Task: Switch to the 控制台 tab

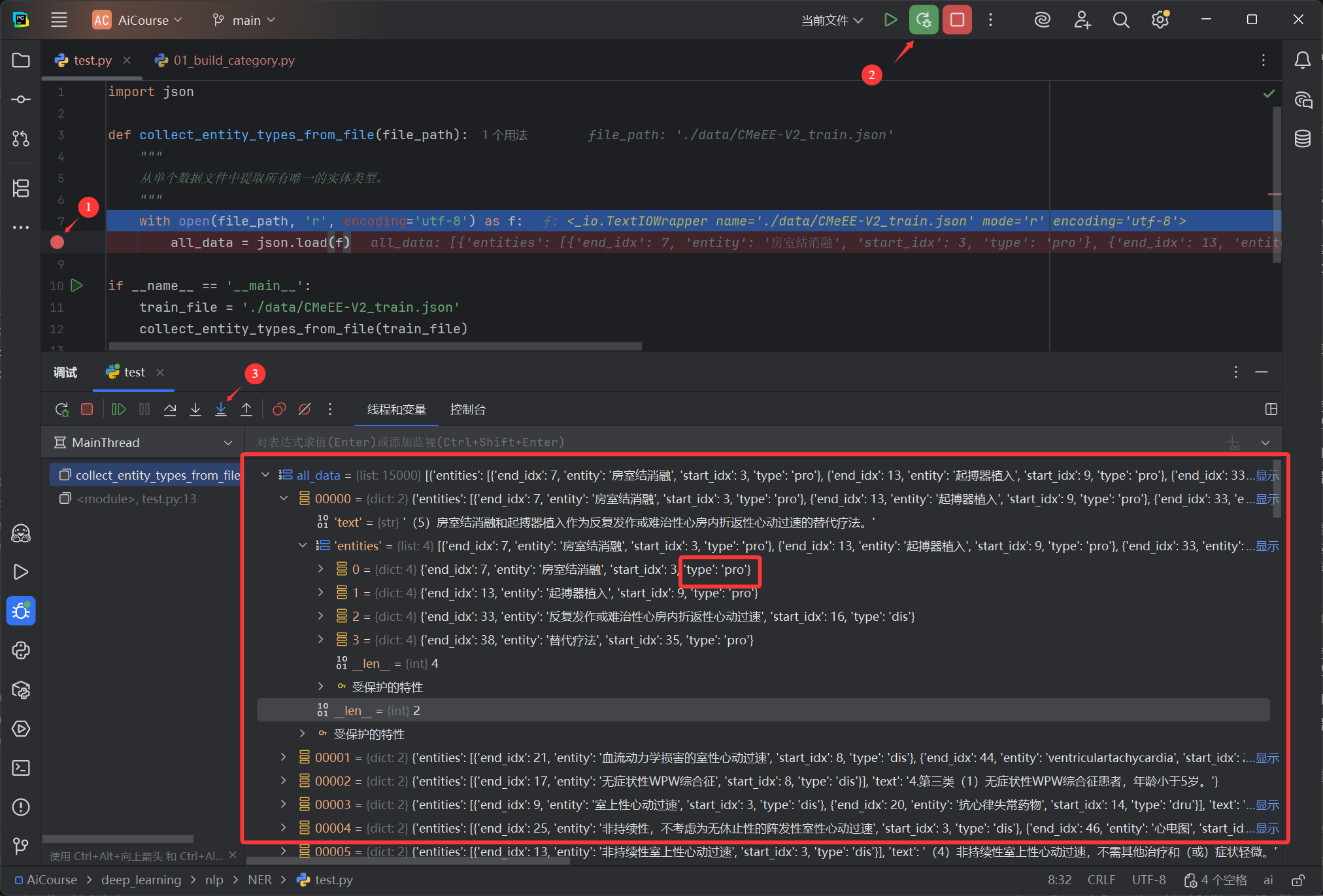Action: pos(468,410)
